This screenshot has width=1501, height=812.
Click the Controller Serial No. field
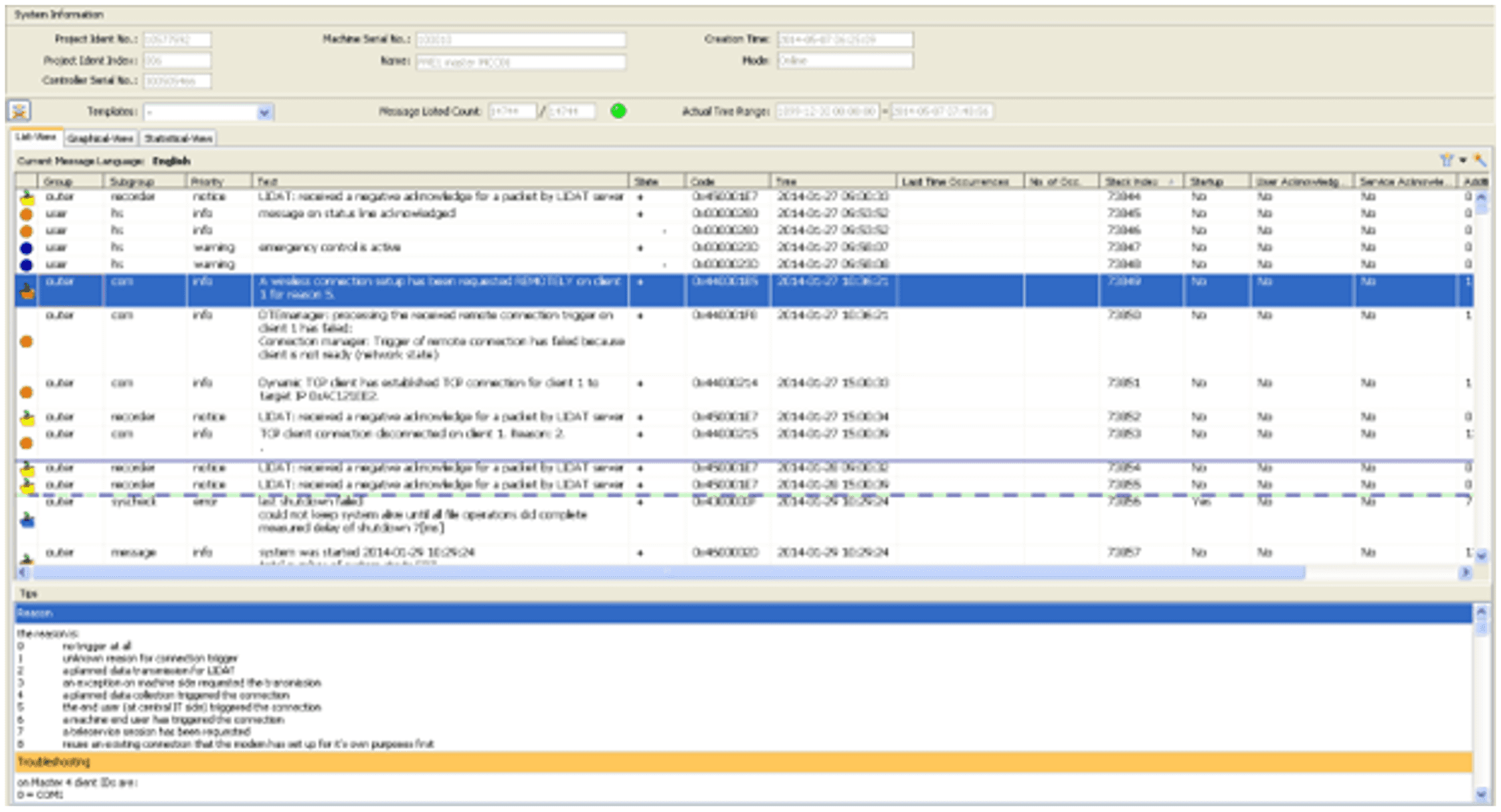pyautogui.click(x=177, y=81)
